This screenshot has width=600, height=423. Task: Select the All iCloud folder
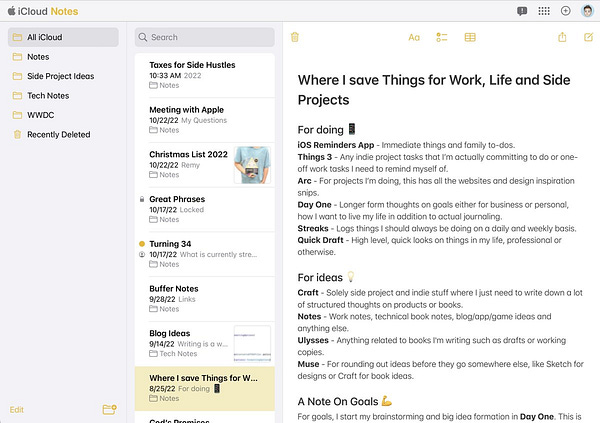point(63,37)
